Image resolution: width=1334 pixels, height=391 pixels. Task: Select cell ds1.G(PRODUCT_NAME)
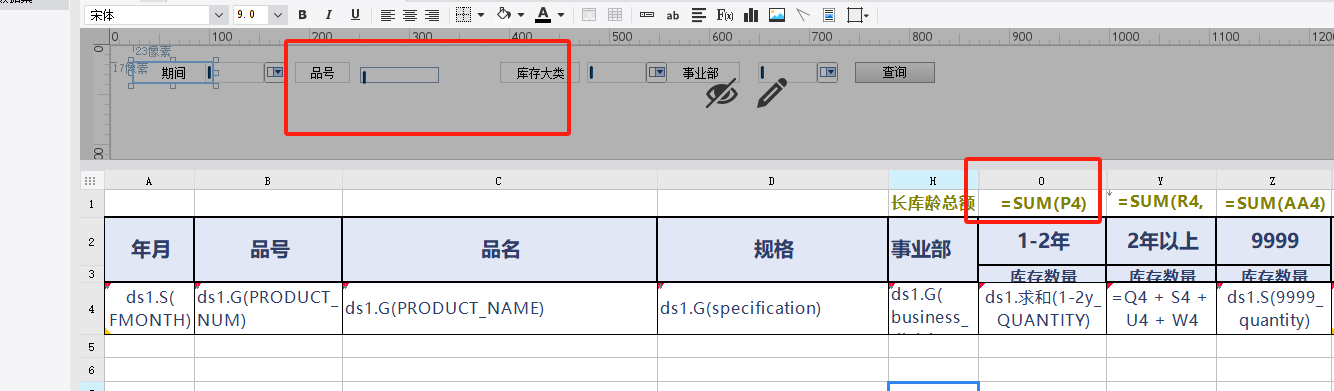500,308
